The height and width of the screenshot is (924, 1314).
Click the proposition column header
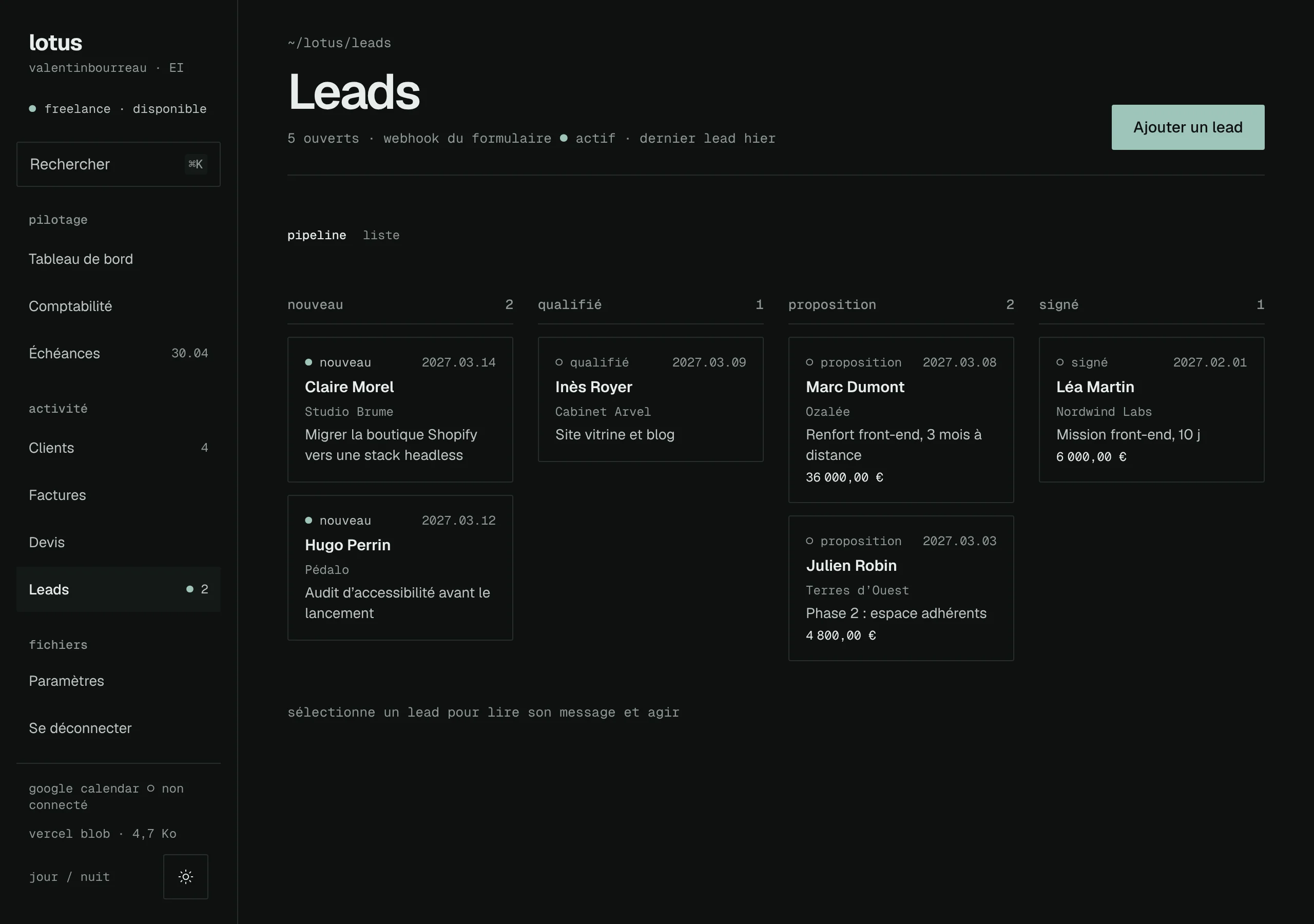point(901,304)
